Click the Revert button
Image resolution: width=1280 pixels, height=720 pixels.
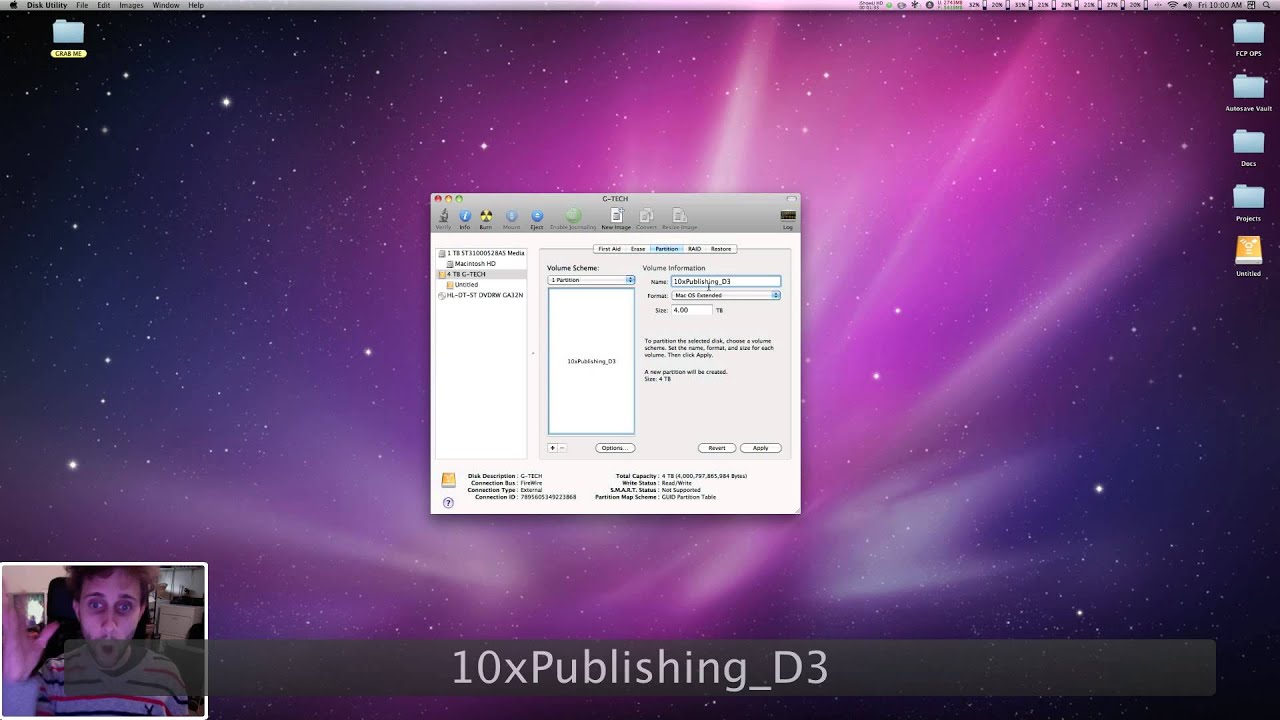pos(717,448)
